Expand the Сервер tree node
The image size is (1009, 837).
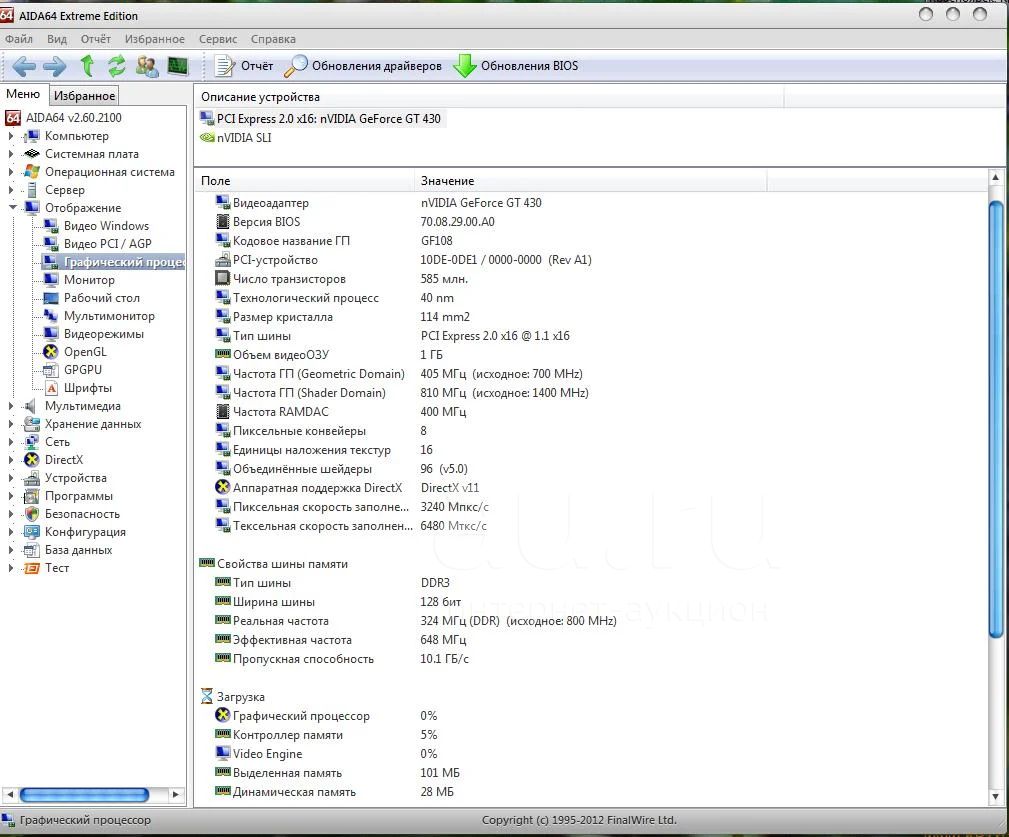click(x=10, y=190)
